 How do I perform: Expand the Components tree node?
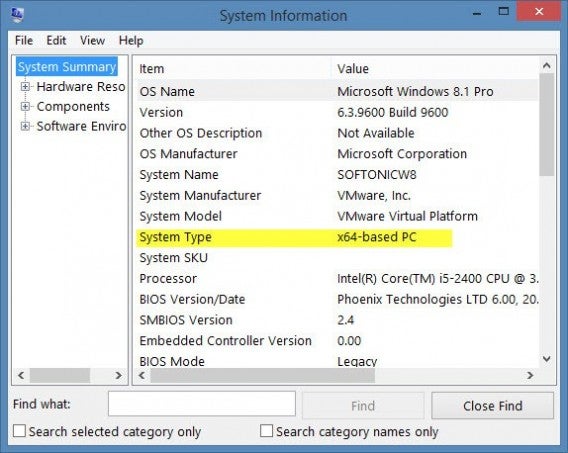(25, 106)
